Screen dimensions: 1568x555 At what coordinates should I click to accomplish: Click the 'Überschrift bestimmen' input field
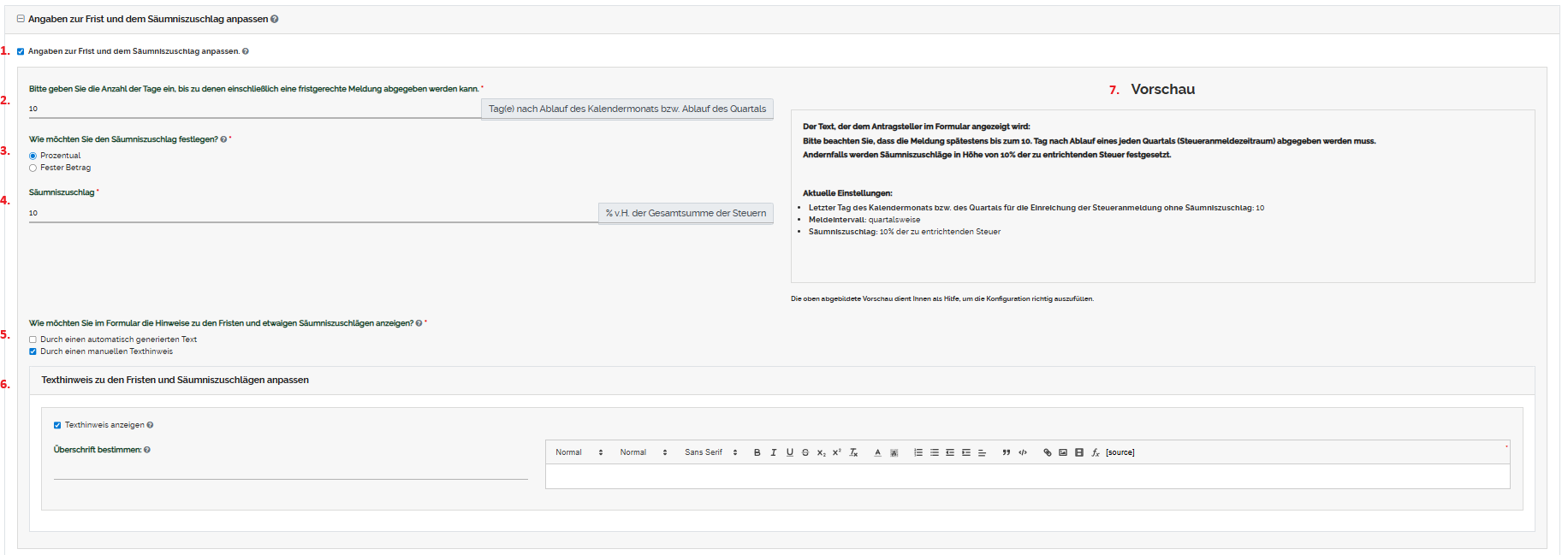(x=290, y=469)
